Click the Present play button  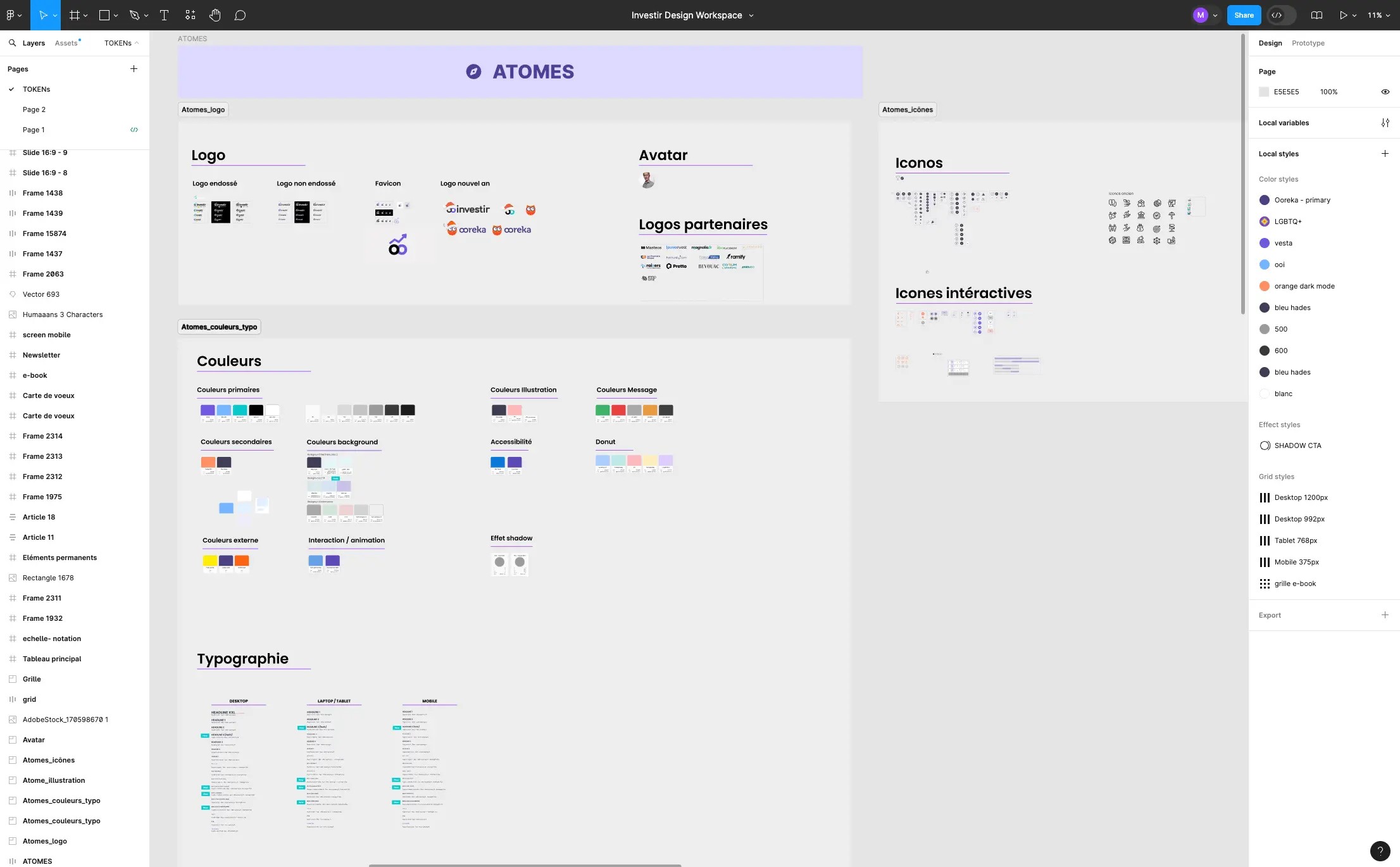pyautogui.click(x=1343, y=15)
